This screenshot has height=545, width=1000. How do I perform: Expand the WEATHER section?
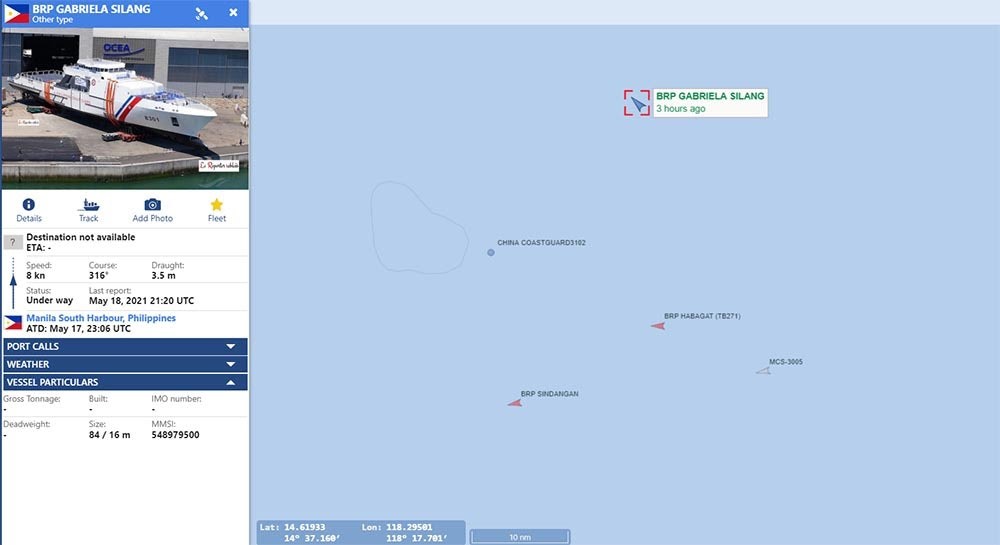click(x=125, y=364)
